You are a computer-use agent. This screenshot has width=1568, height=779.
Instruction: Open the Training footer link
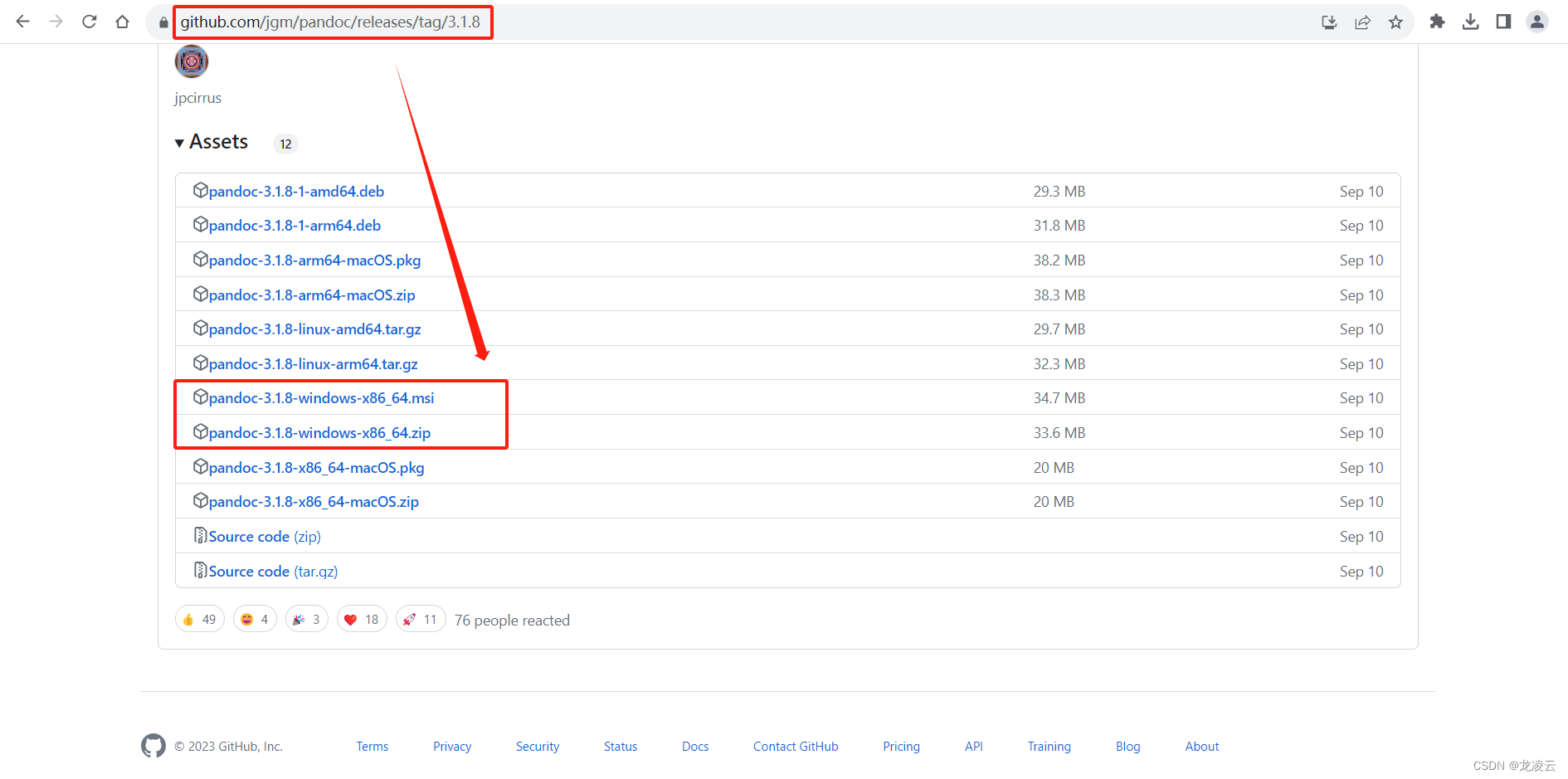pyautogui.click(x=1049, y=747)
